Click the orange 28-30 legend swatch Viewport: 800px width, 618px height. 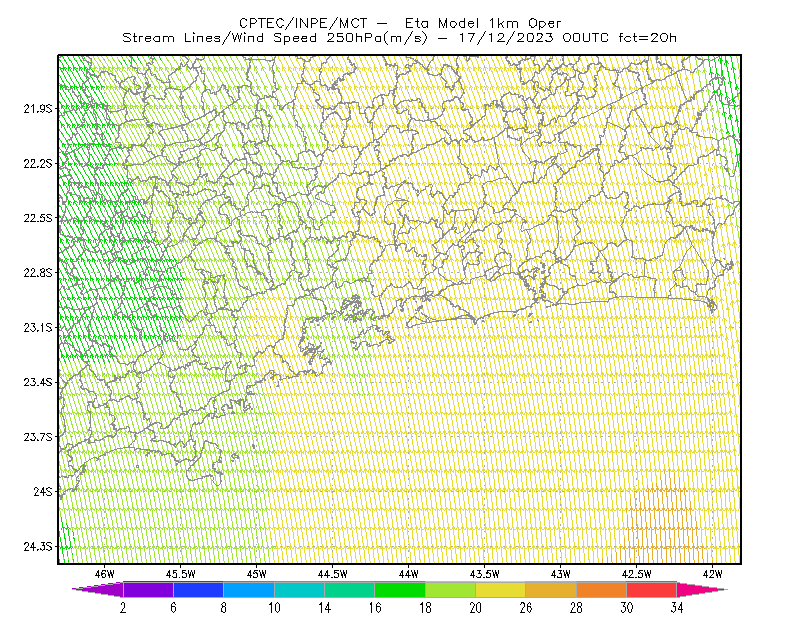click(x=602, y=589)
